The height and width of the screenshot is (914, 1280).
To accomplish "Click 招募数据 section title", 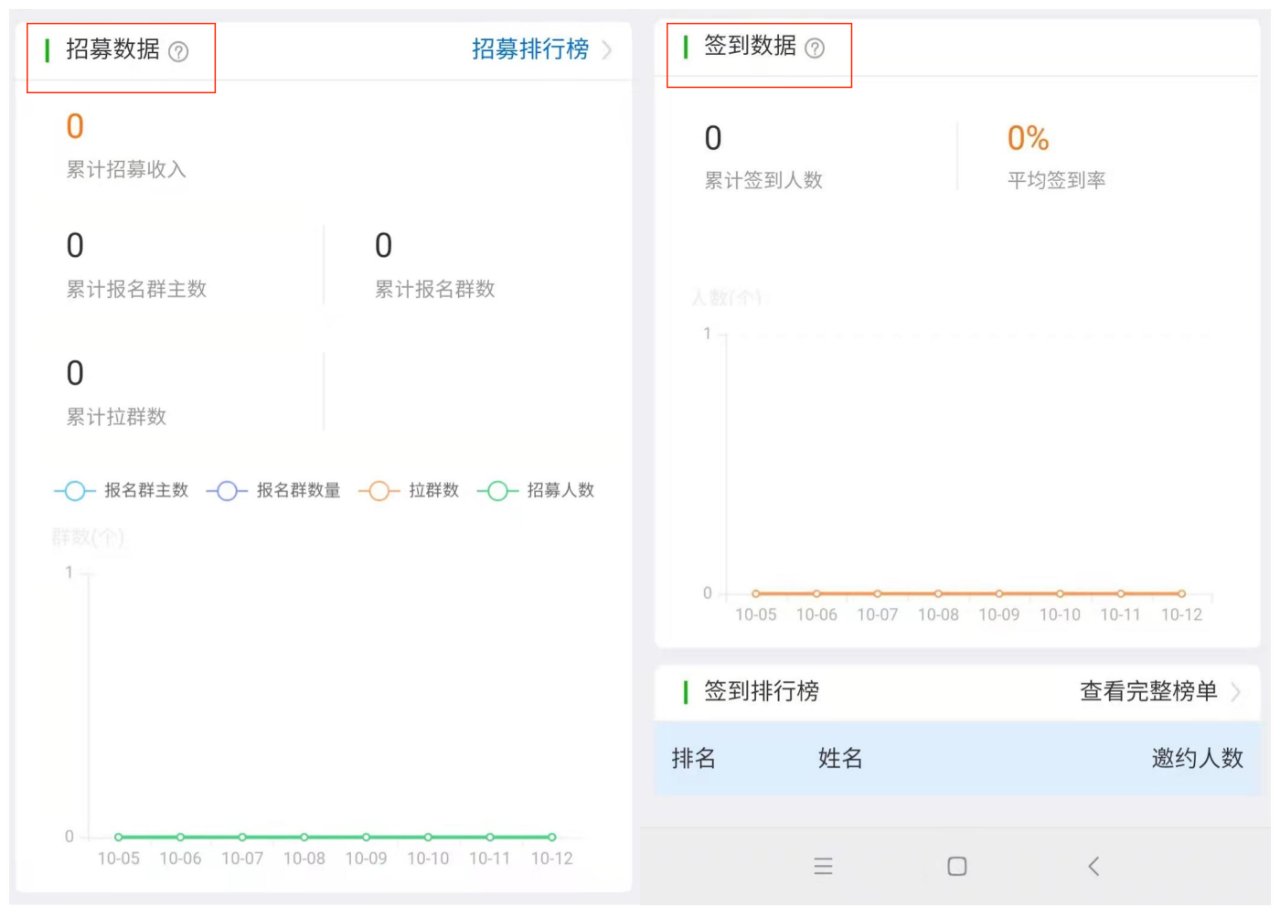I will (113, 49).
